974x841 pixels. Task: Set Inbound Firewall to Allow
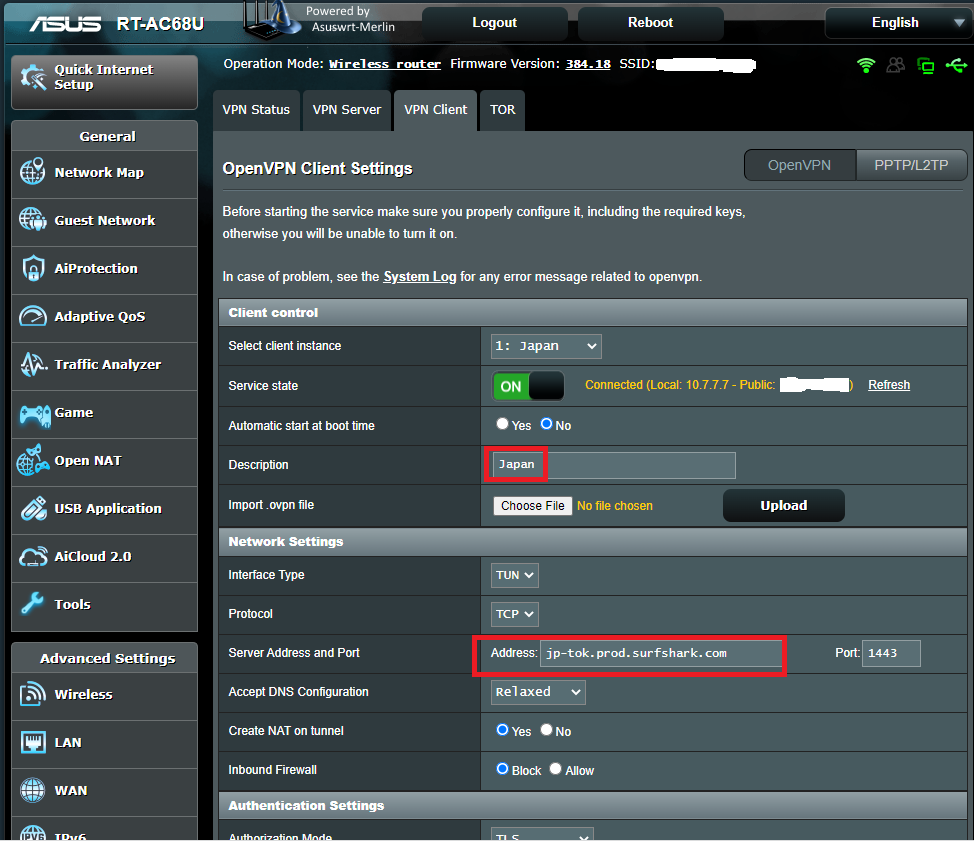click(556, 769)
